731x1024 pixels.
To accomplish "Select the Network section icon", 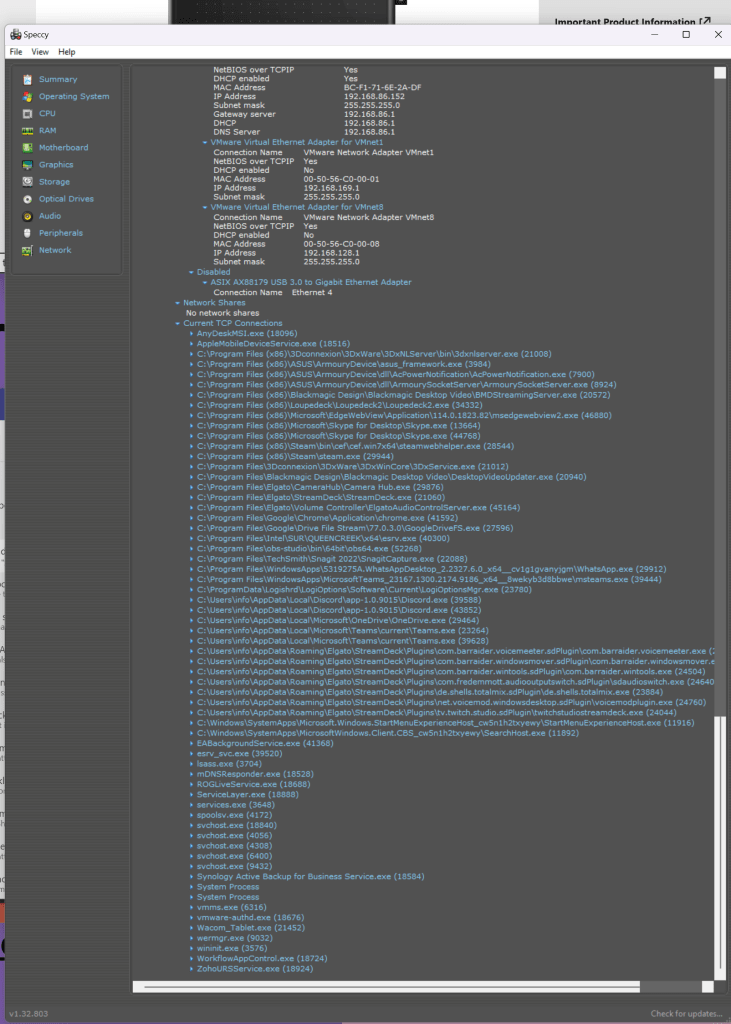I will [27, 250].
